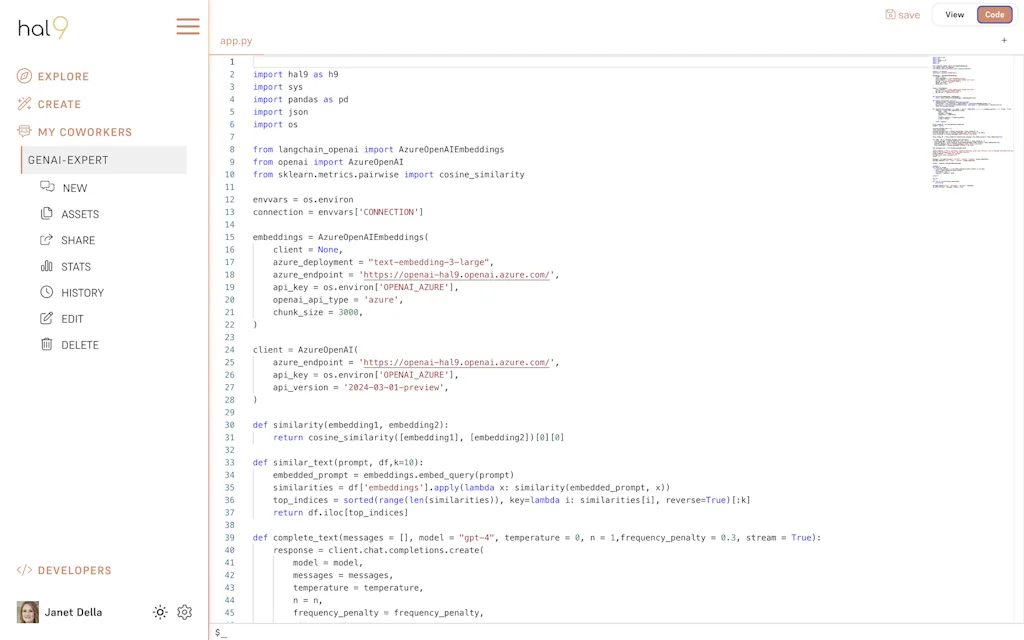Click the Explore compass icon
Screen dimensions: 1024x640
point(25,76)
